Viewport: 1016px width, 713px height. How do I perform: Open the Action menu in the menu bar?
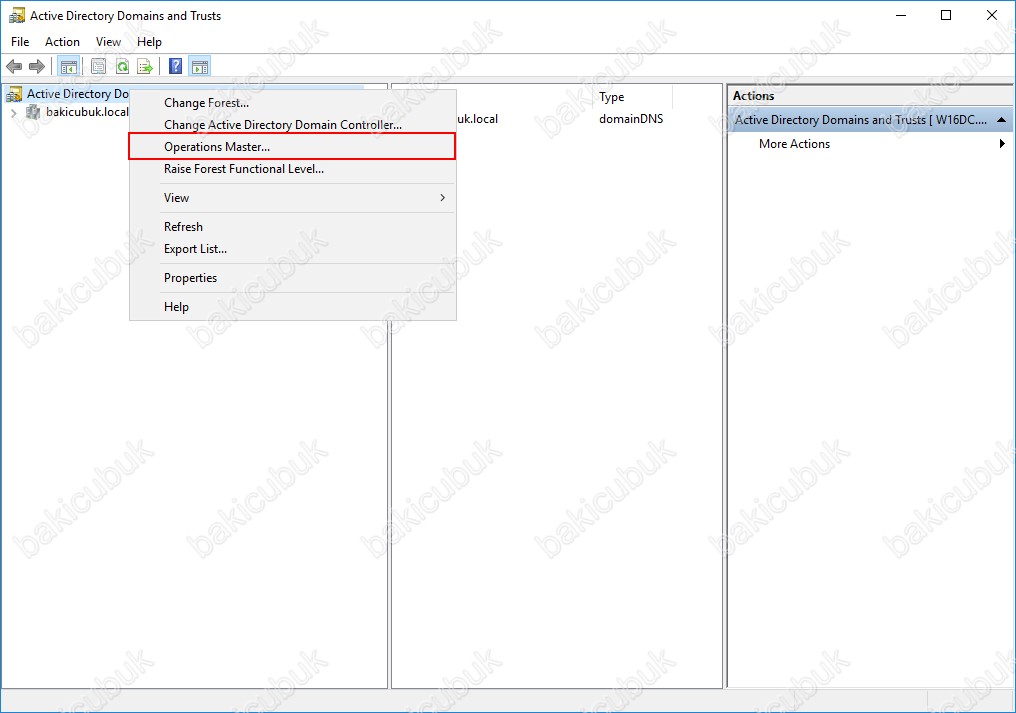[x=62, y=41]
